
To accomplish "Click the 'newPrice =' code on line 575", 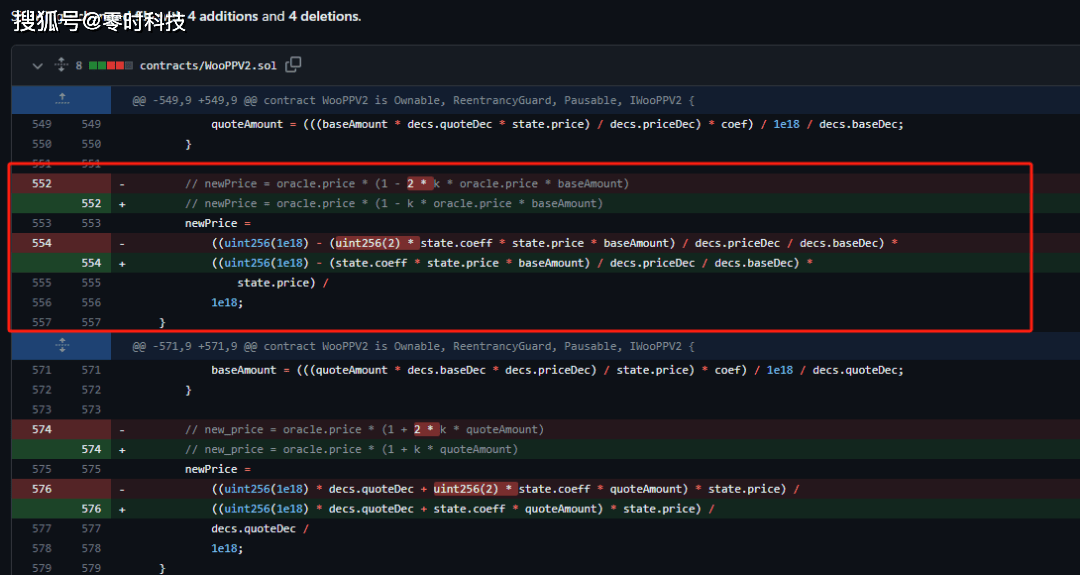I will click(218, 469).
